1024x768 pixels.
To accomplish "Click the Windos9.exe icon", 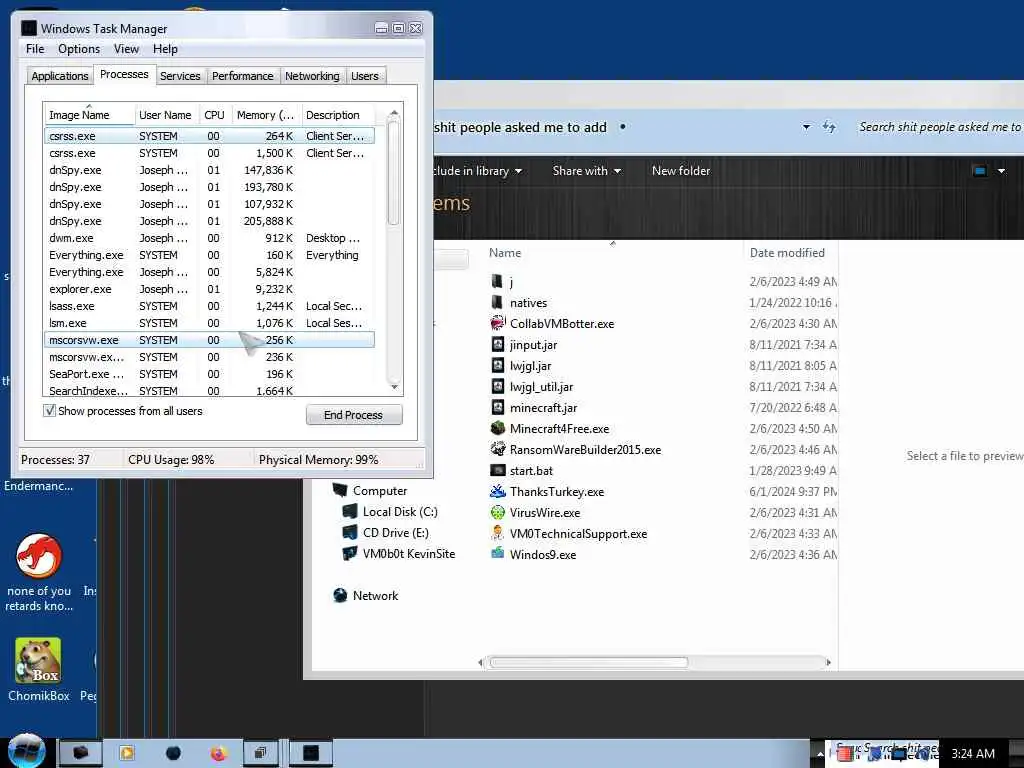I will [x=498, y=554].
